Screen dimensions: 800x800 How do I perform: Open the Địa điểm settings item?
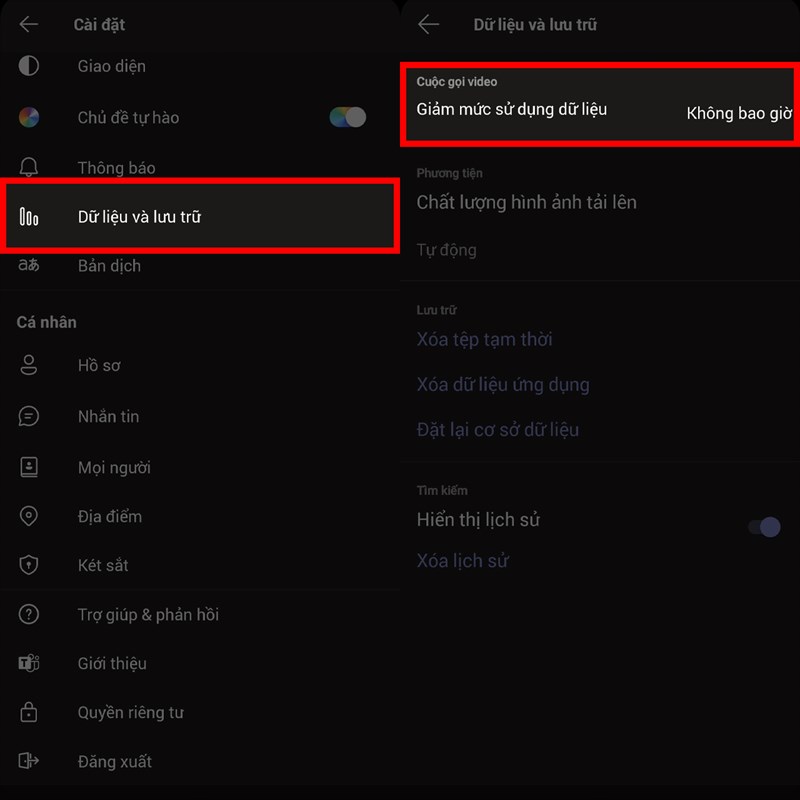(x=110, y=516)
